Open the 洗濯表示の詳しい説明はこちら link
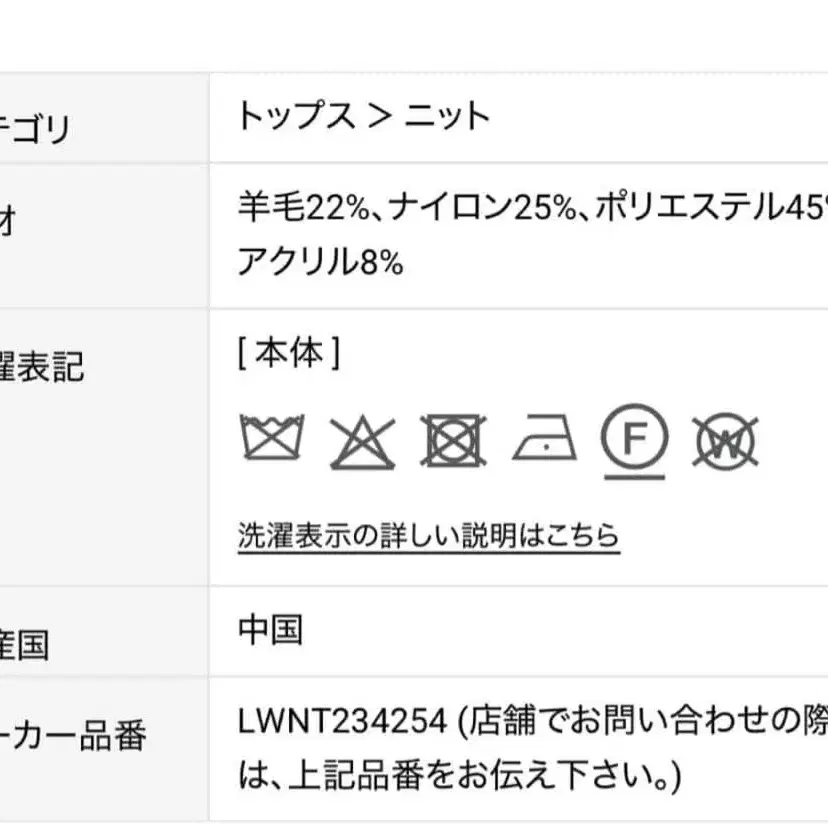Viewport: 828px width, 828px height. tap(428, 535)
